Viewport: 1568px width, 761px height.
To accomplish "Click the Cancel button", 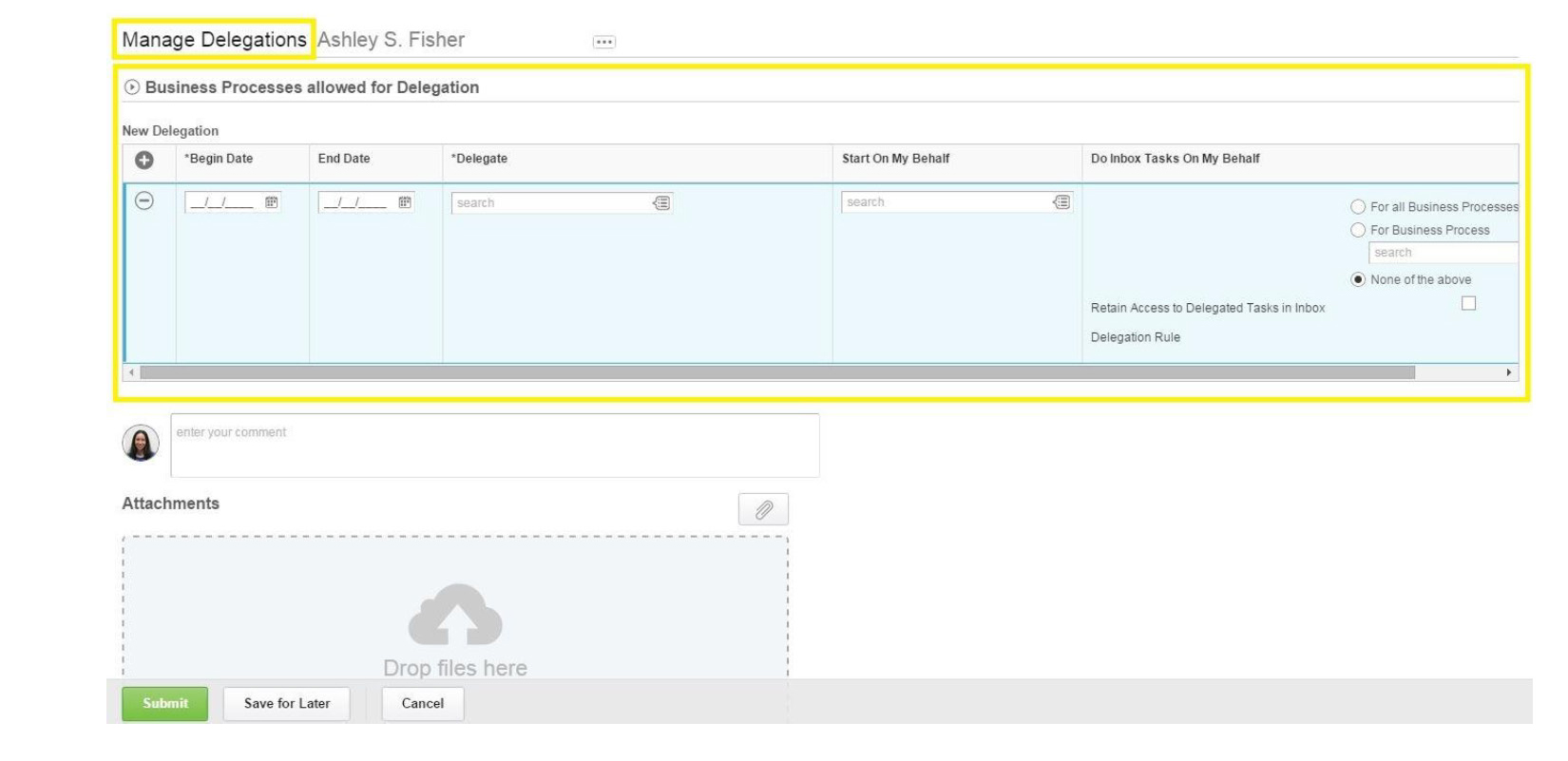I will pyautogui.click(x=423, y=704).
